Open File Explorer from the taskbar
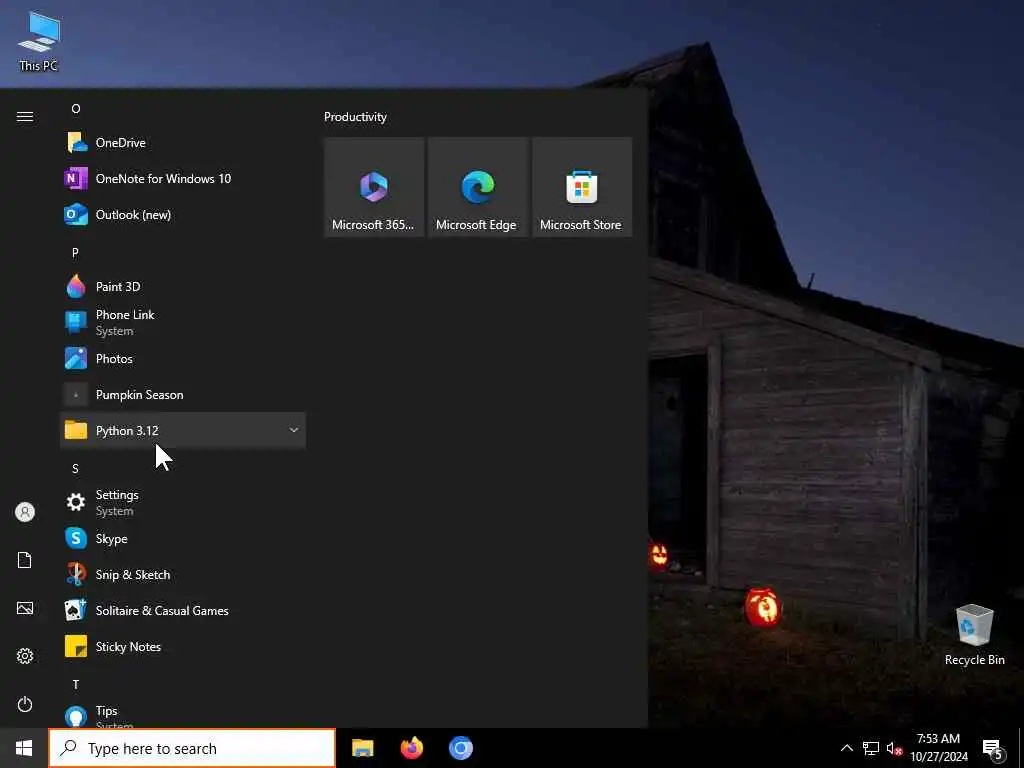1024x768 pixels. coord(362,748)
